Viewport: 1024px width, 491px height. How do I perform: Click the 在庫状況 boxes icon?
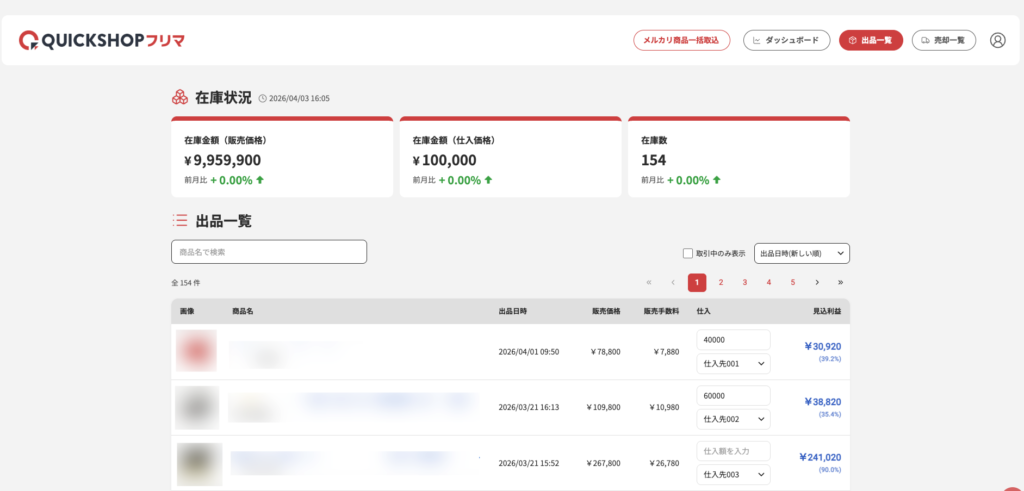(x=180, y=98)
